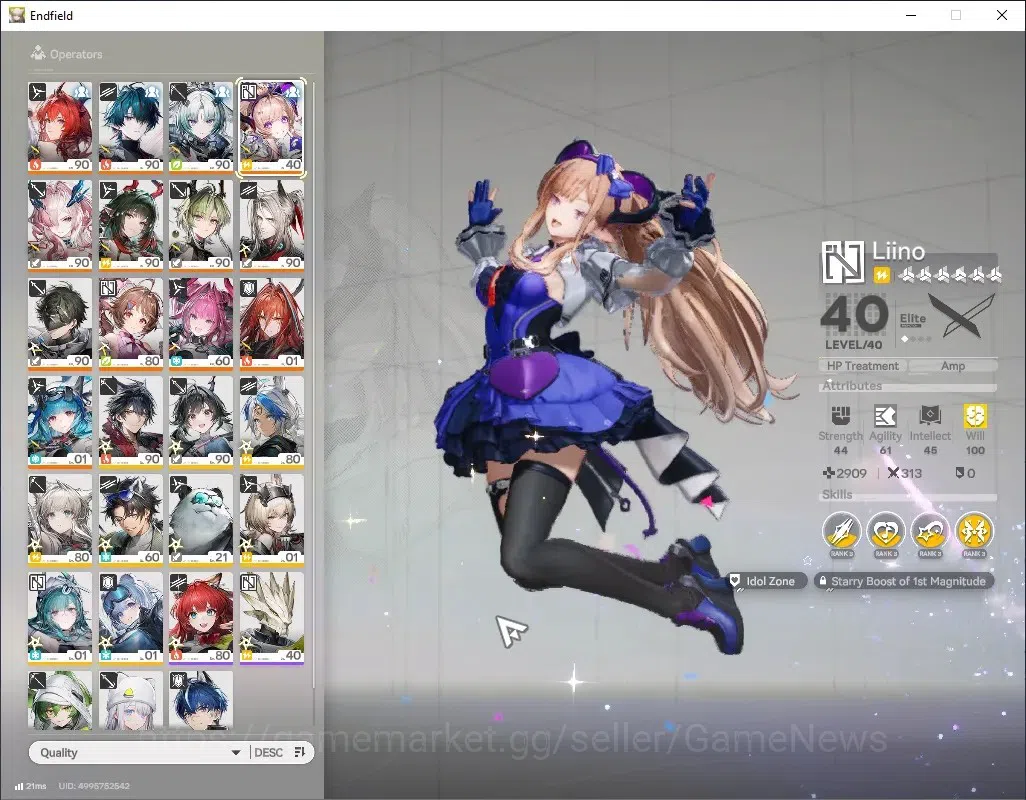
Task: Toggle the DESC sort order
Action: [279, 752]
